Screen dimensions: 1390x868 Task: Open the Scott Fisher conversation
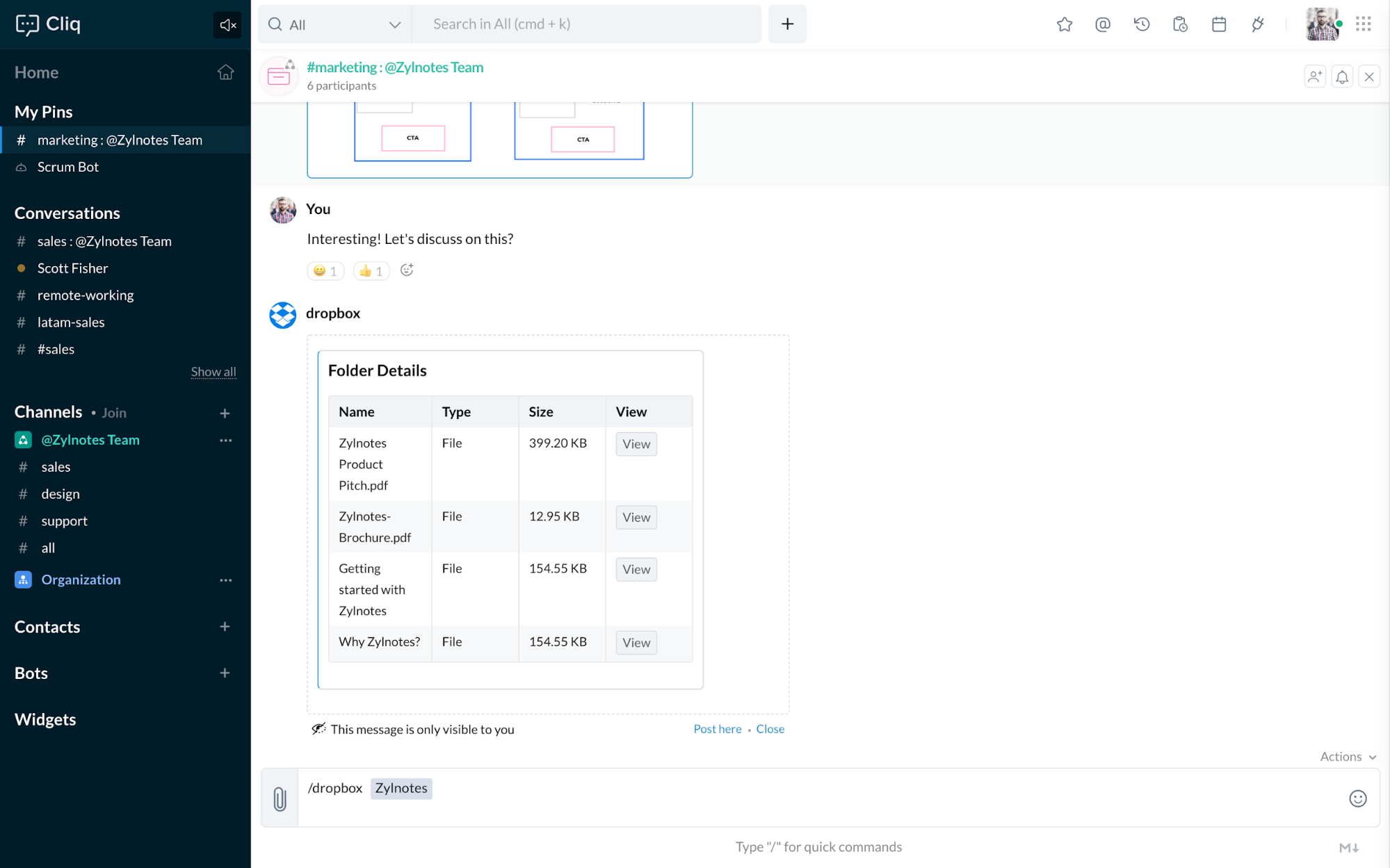coord(72,268)
